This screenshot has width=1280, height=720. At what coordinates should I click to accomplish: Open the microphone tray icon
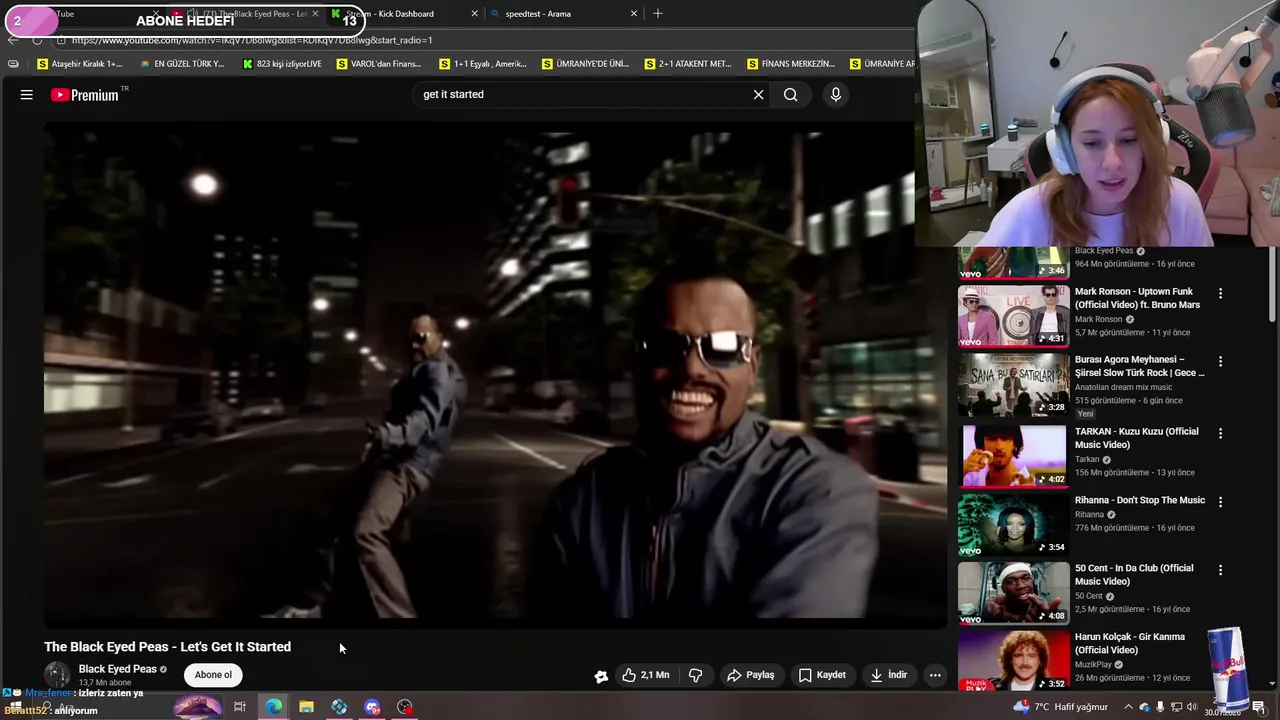click(x=1160, y=707)
